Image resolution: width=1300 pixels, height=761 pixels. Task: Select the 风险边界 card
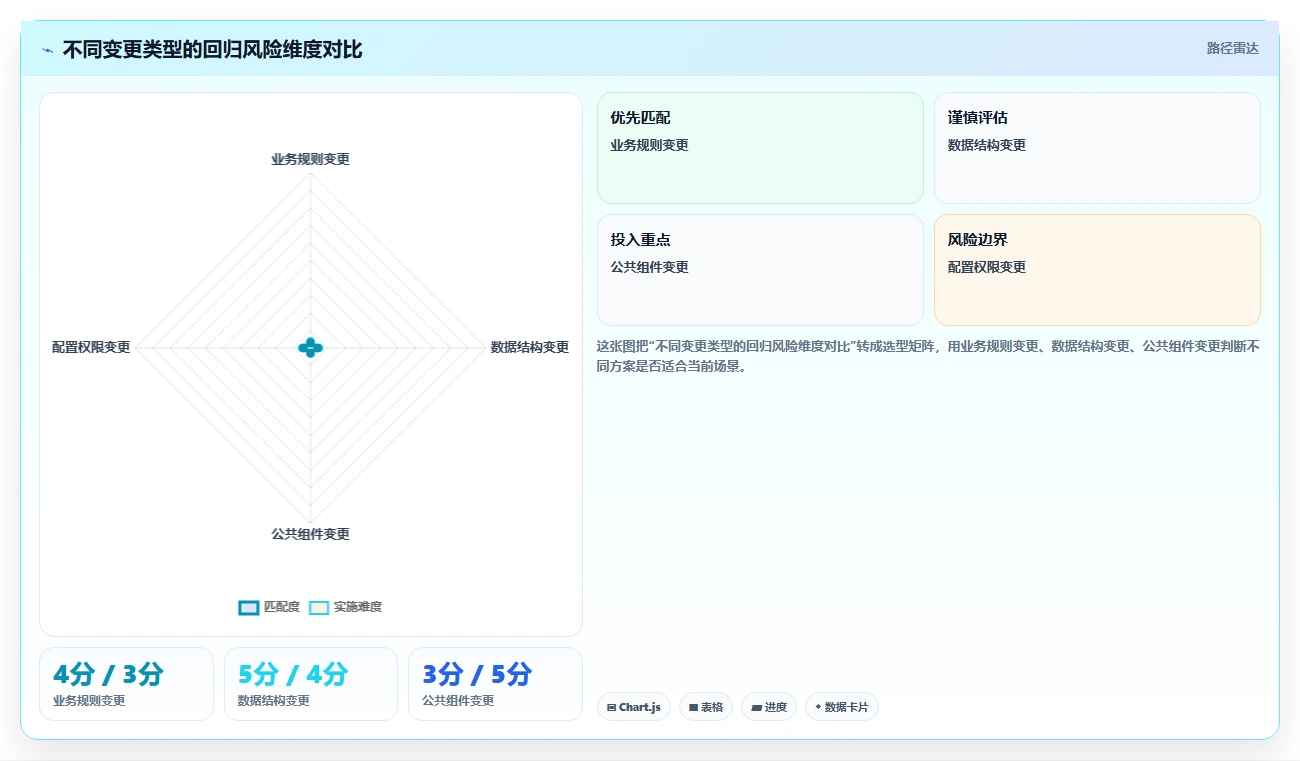tap(1097, 270)
